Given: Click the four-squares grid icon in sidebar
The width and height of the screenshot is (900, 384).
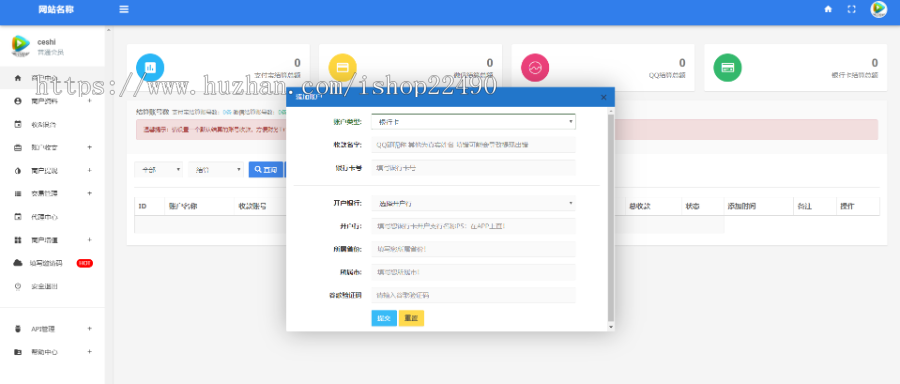Looking at the screenshot, I should 18,240.
